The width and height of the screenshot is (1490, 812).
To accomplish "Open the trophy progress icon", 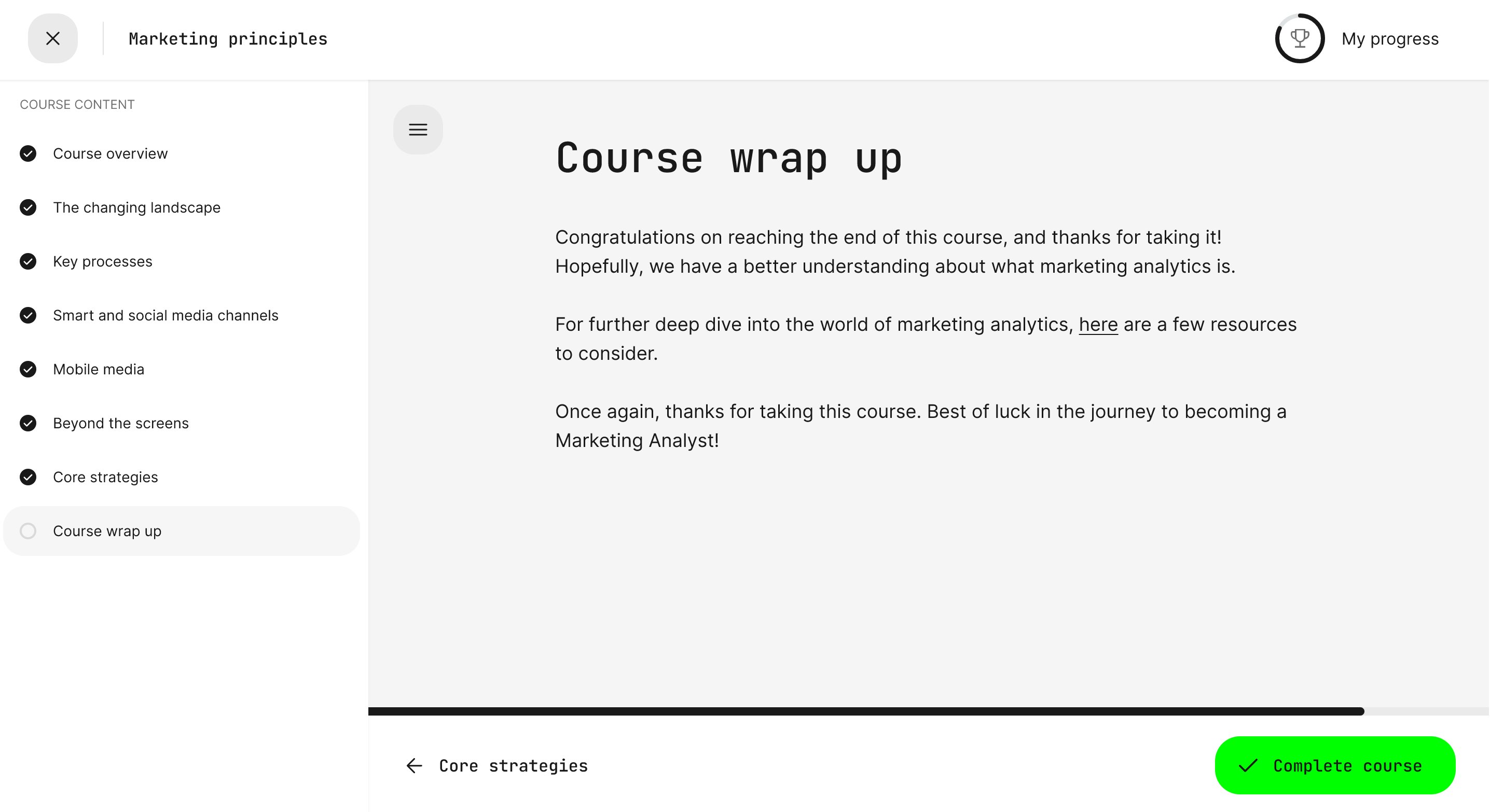I will click(1299, 39).
